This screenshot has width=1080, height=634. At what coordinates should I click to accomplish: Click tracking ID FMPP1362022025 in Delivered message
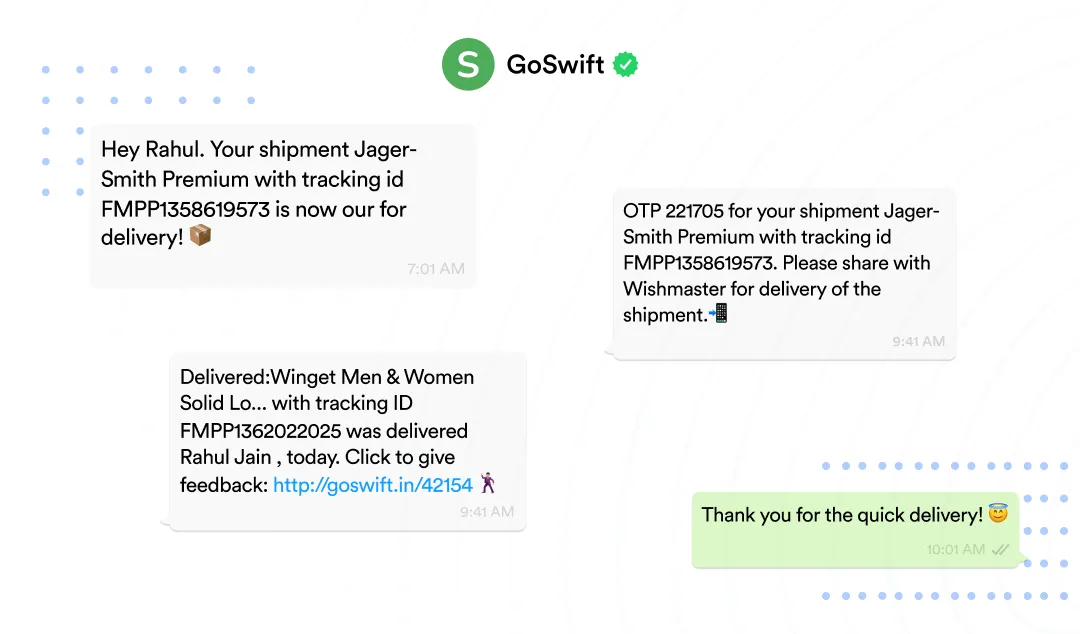coord(261,431)
